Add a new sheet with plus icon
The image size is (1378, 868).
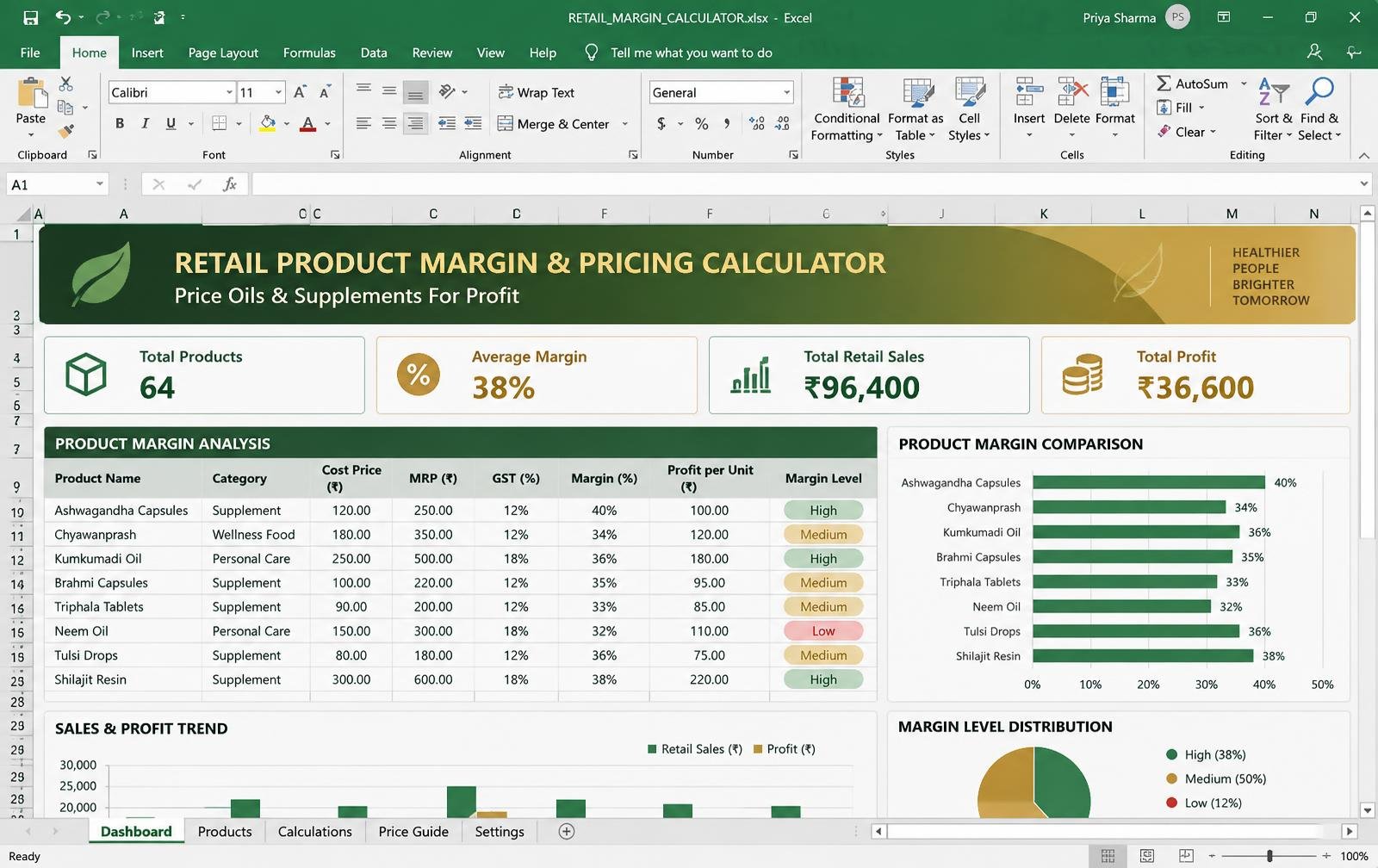[567, 831]
